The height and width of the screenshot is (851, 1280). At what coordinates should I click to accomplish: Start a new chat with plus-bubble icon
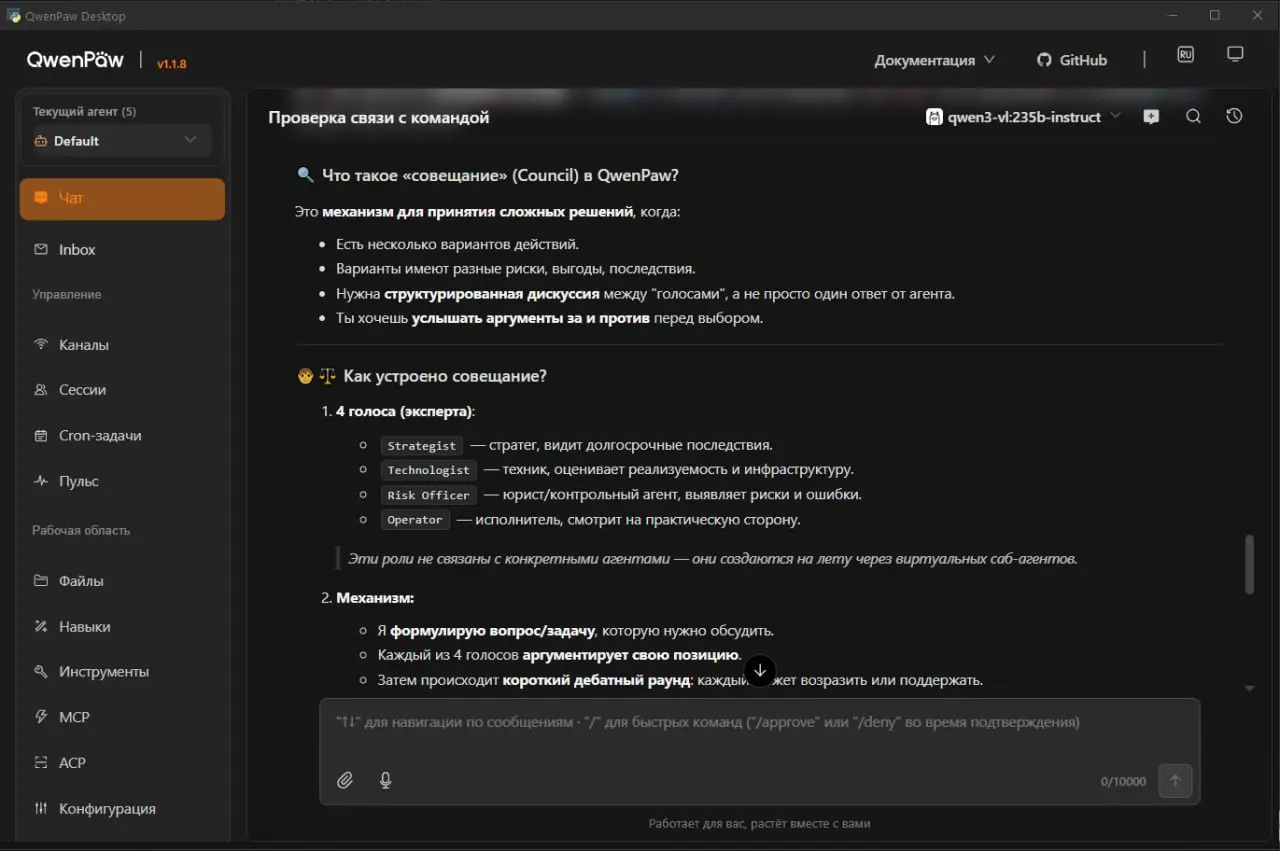[x=1152, y=117]
